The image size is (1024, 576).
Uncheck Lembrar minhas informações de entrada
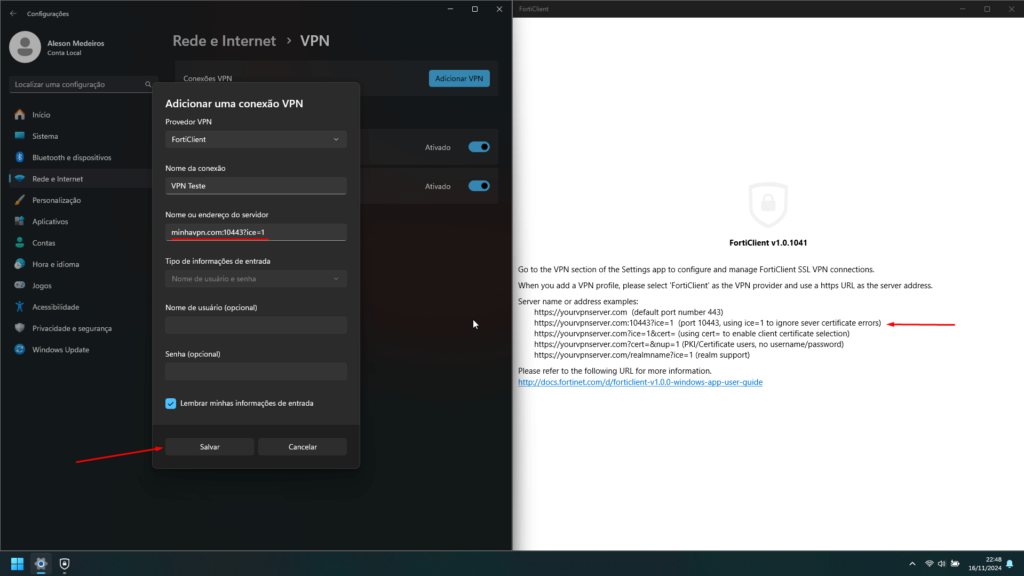pos(170,404)
